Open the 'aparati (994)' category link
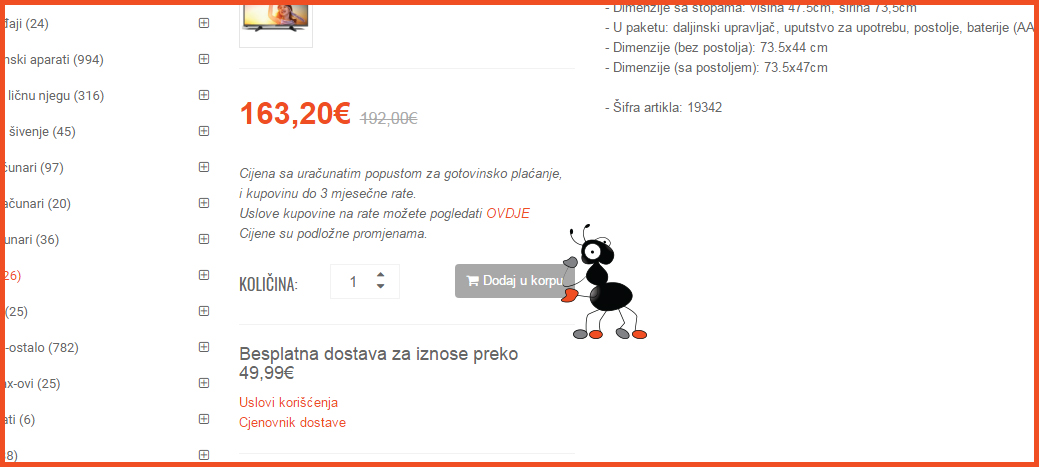The height and width of the screenshot is (467, 1039). [54, 60]
